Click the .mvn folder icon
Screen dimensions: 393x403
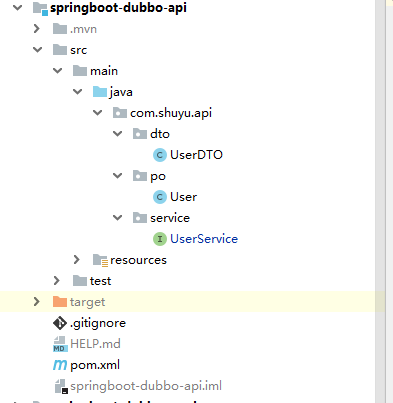click(60, 29)
